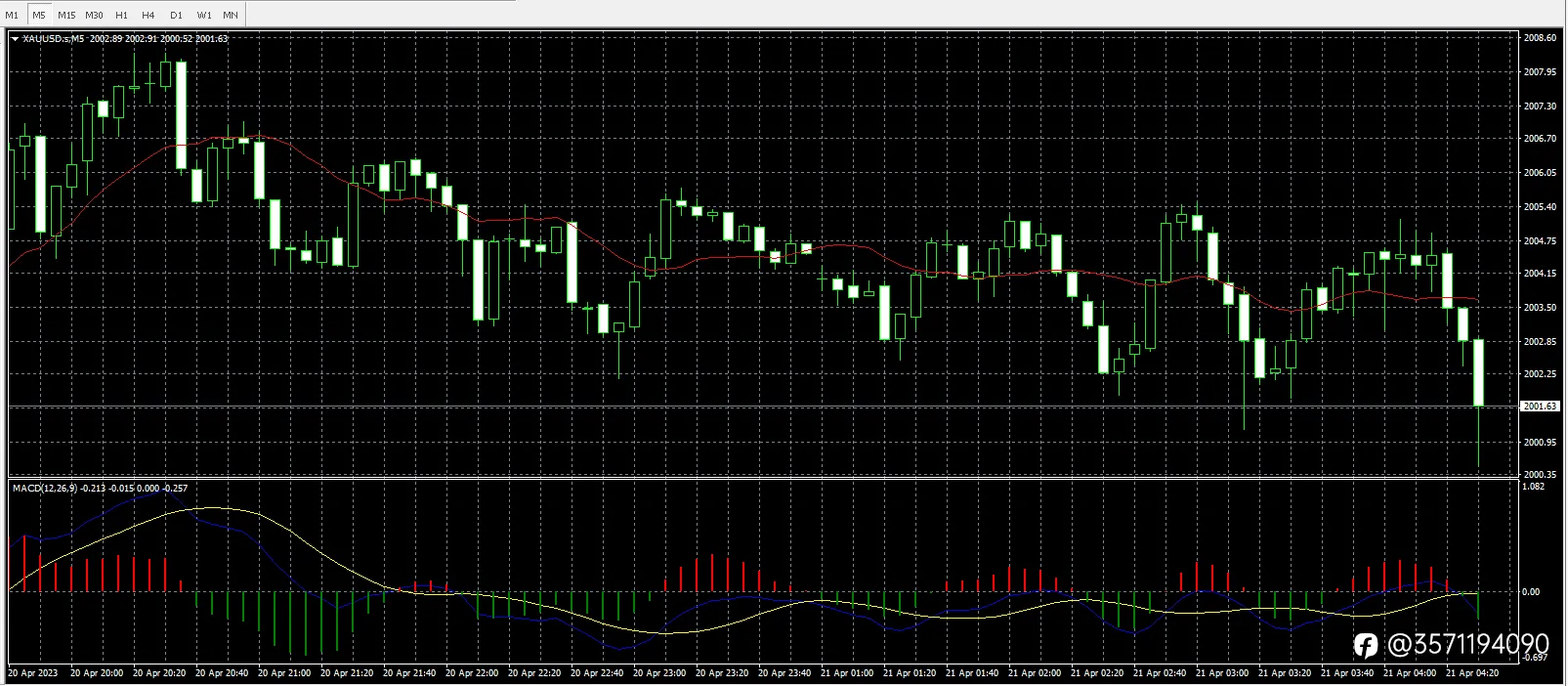This screenshot has width=1568, height=686.
Task: Click the 21 Apr 04:20 time label
Action: (x=1472, y=673)
